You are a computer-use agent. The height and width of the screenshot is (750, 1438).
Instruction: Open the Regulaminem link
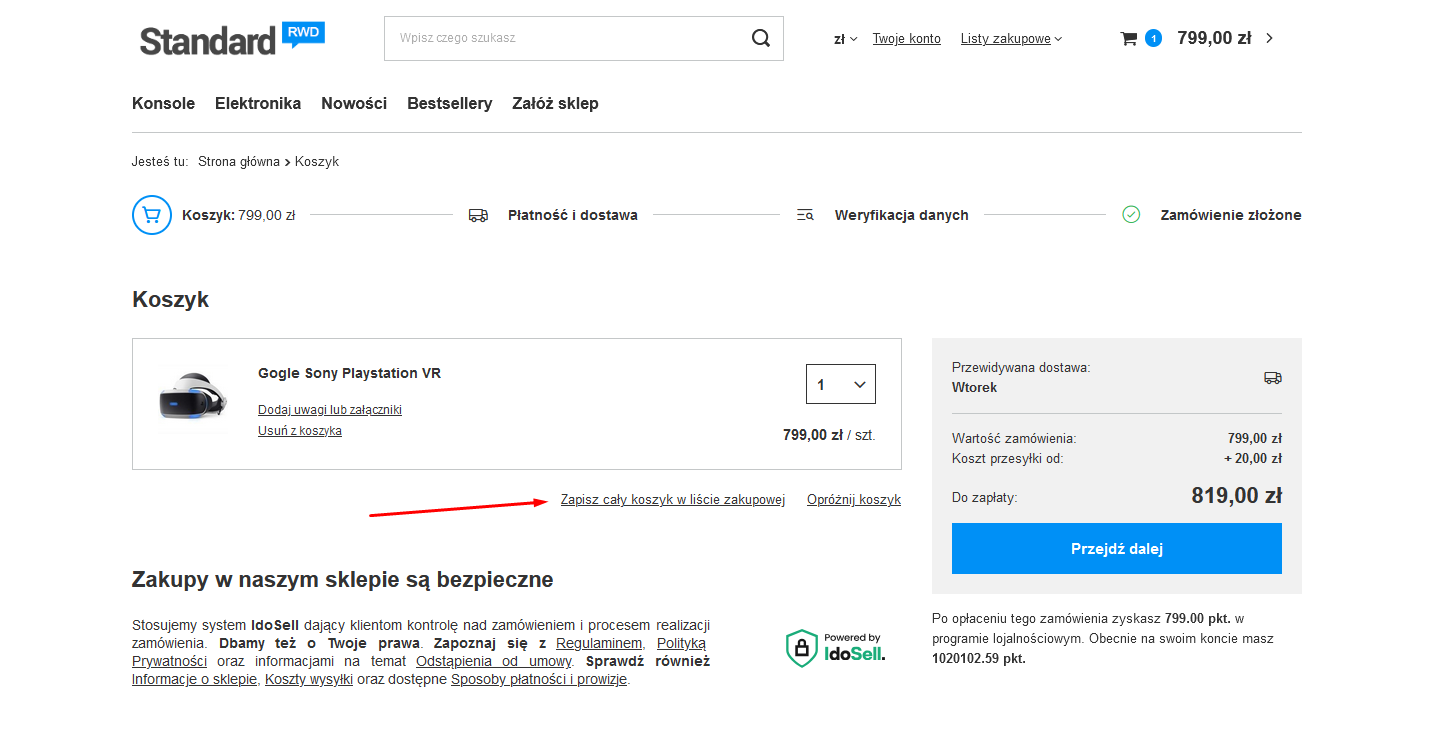(x=599, y=643)
